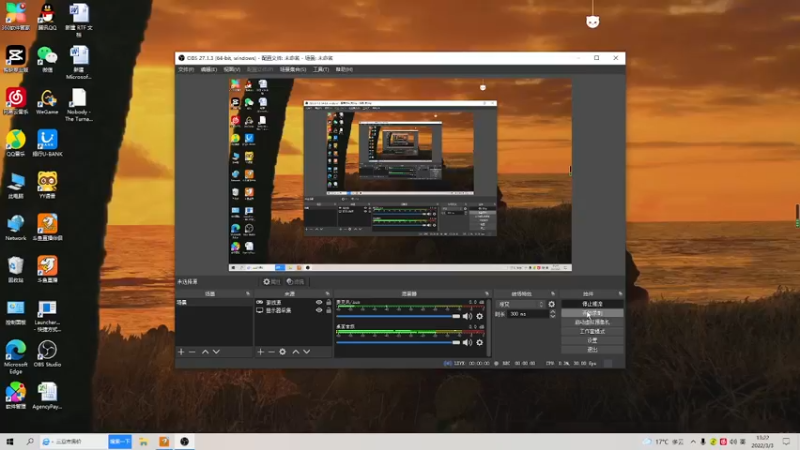Viewport: 800px width, 450px height.
Task: Open Network desktop icon
Action: pyautogui.click(x=16, y=228)
